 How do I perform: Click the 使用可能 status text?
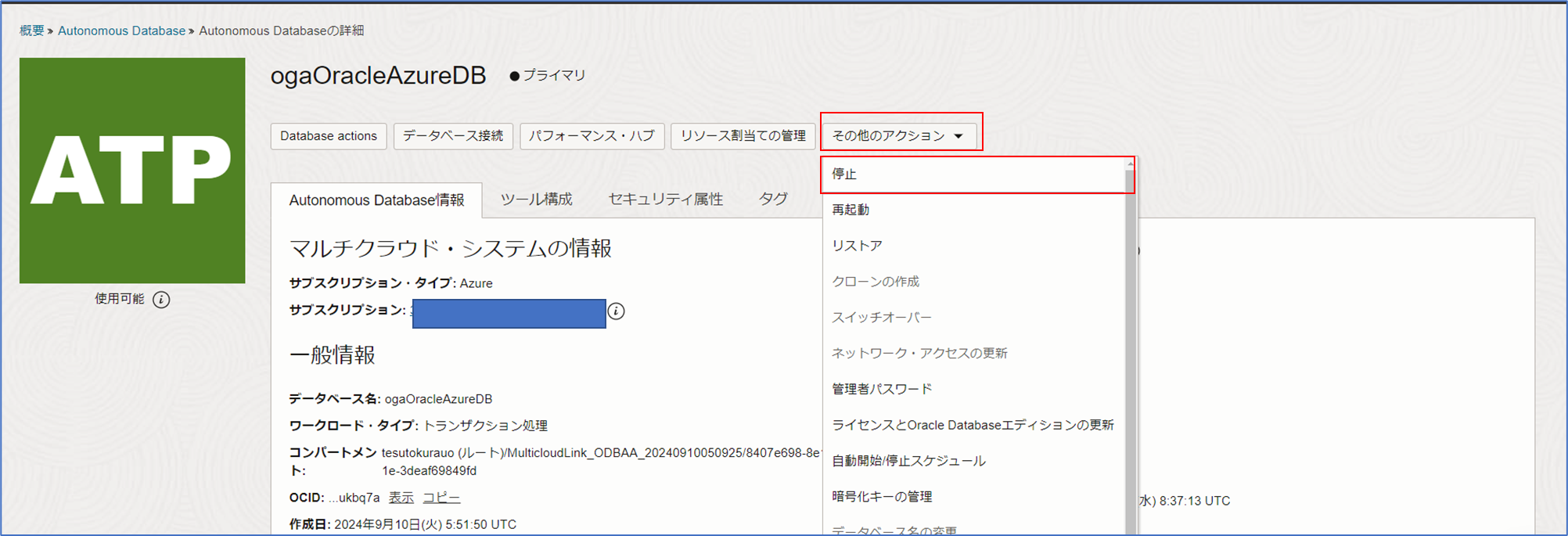pos(120,299)
